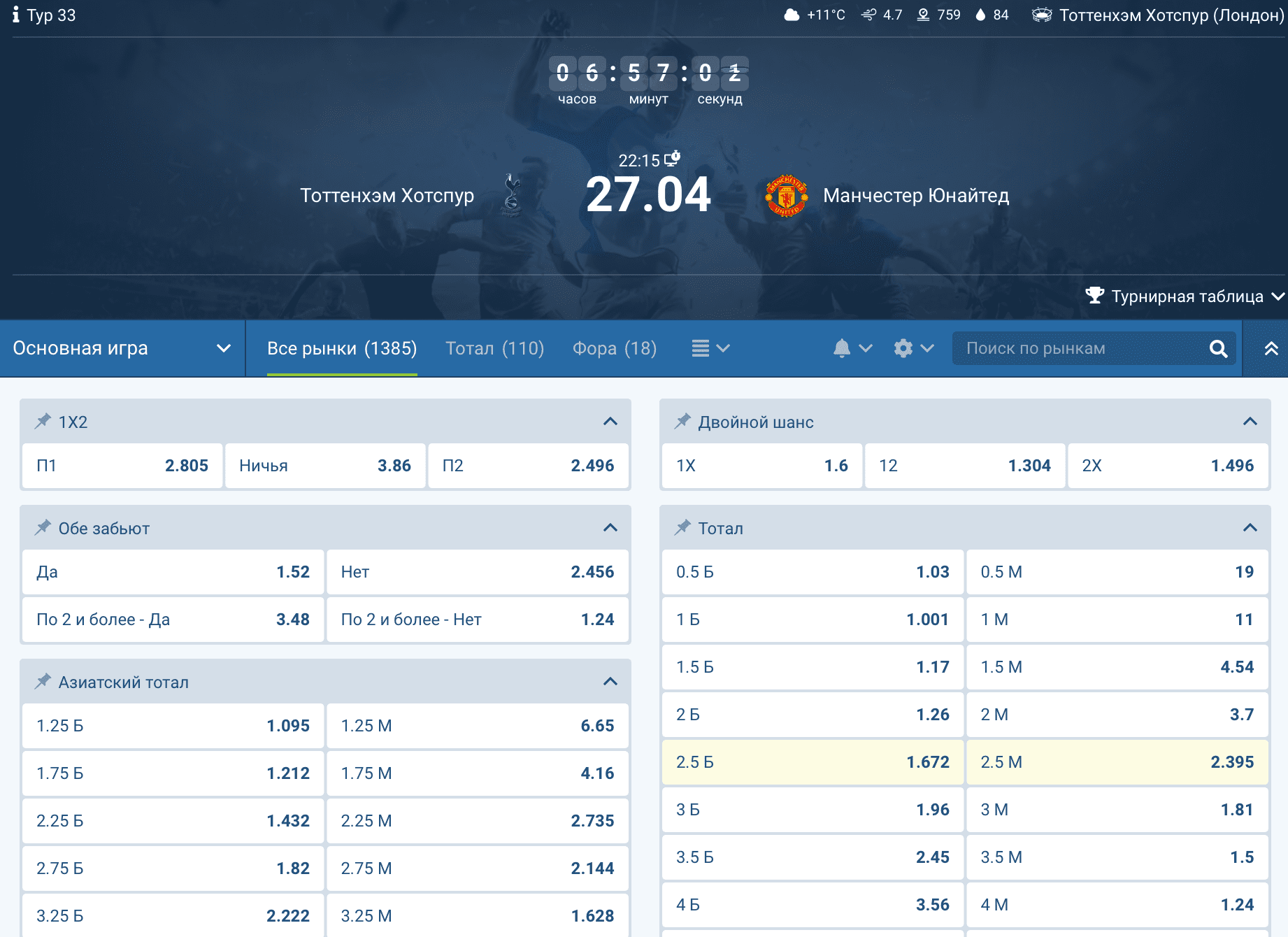Image resolution: width=1288 pixels, height=937 pixels.
Task: Collapse the Обе забьют market block
Action: (610, 527)
